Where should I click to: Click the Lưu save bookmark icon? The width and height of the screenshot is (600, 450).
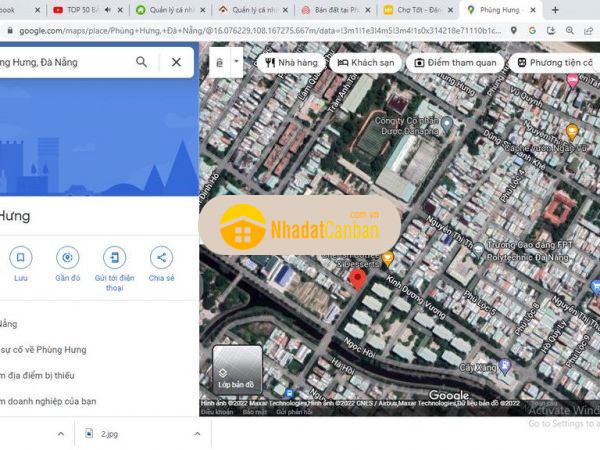pyautogui.click(x=20, y=257)
